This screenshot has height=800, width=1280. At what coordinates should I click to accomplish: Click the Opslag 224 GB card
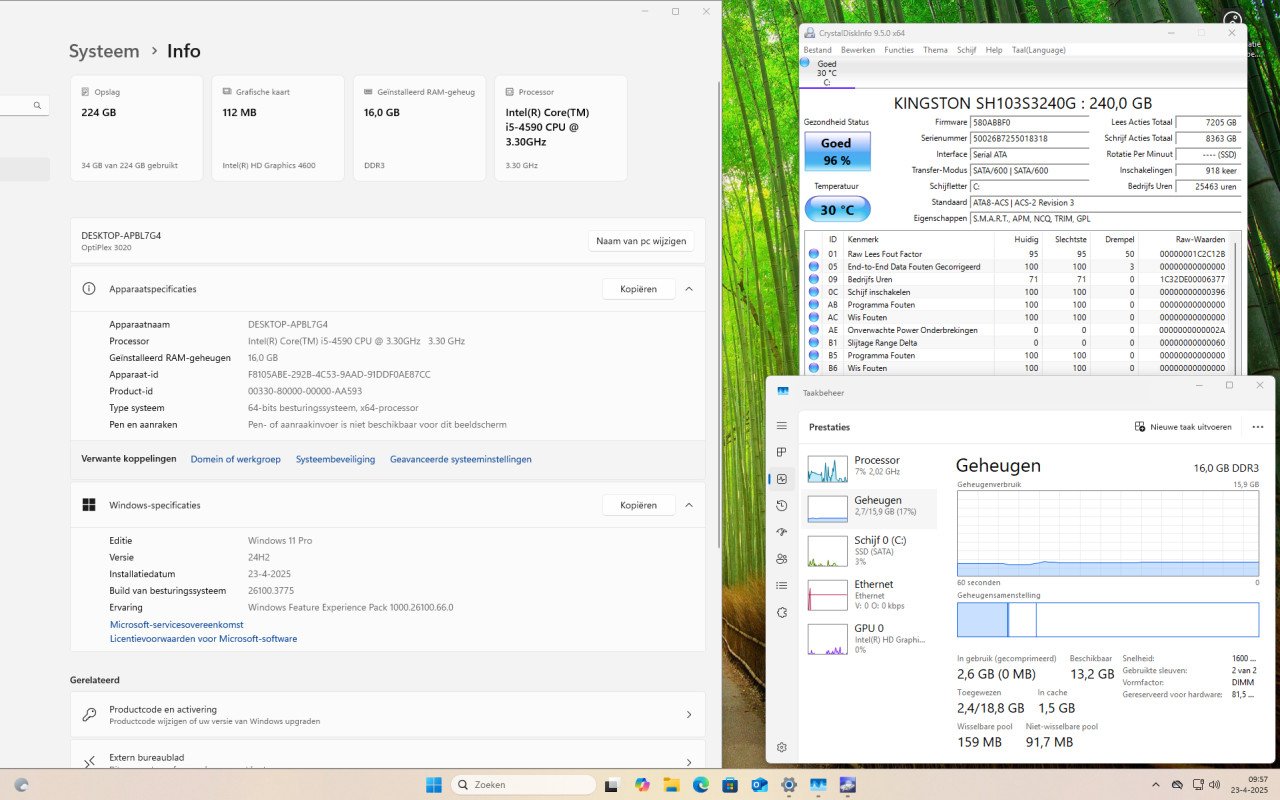click(136, 128)
